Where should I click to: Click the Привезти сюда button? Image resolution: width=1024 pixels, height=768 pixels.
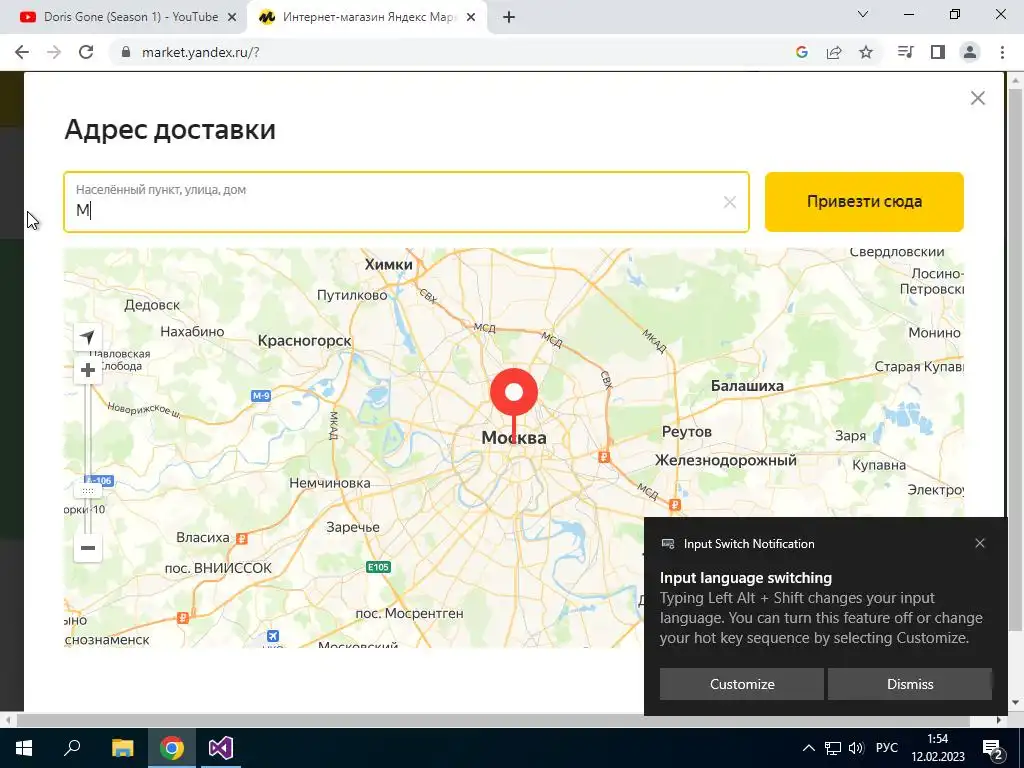point(864,202)
